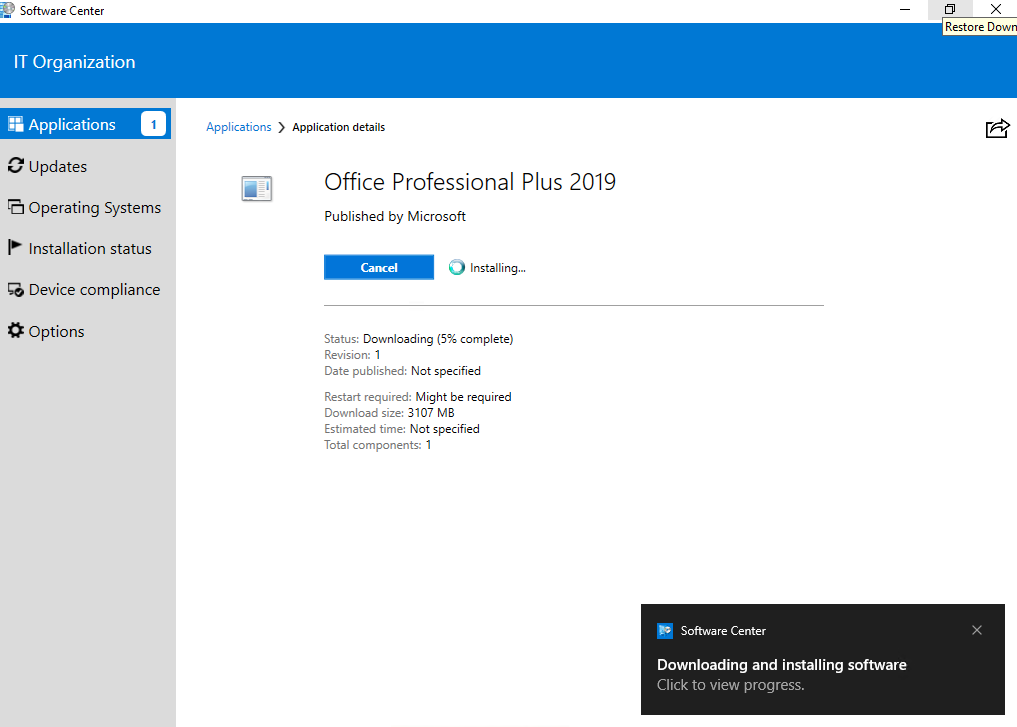Click Office Professional Plus 2019 title
The height and width of the screenshot is (727, 1017).
click(x=470, y=182)
